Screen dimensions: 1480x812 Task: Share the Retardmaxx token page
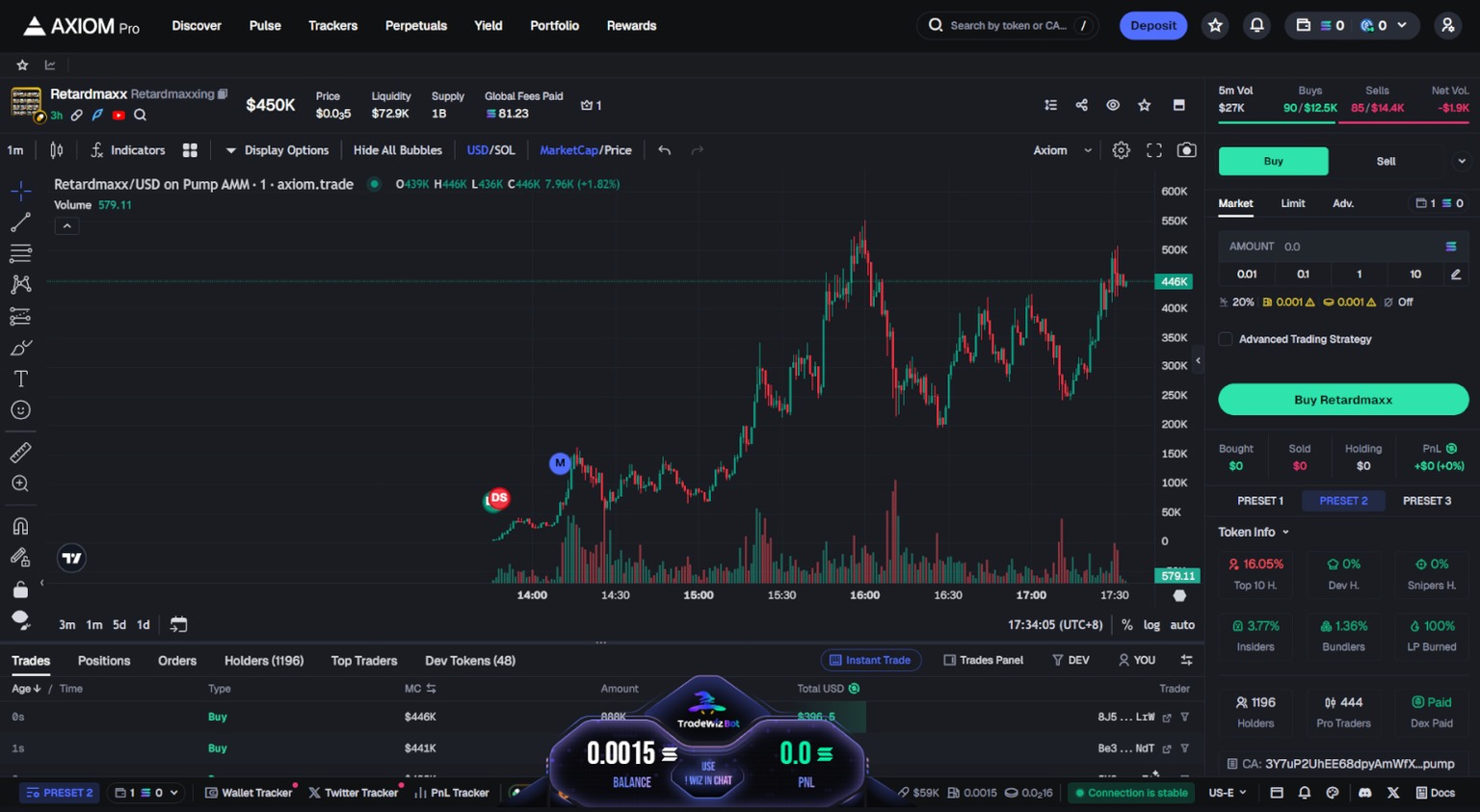click(x=1081, y=105)
